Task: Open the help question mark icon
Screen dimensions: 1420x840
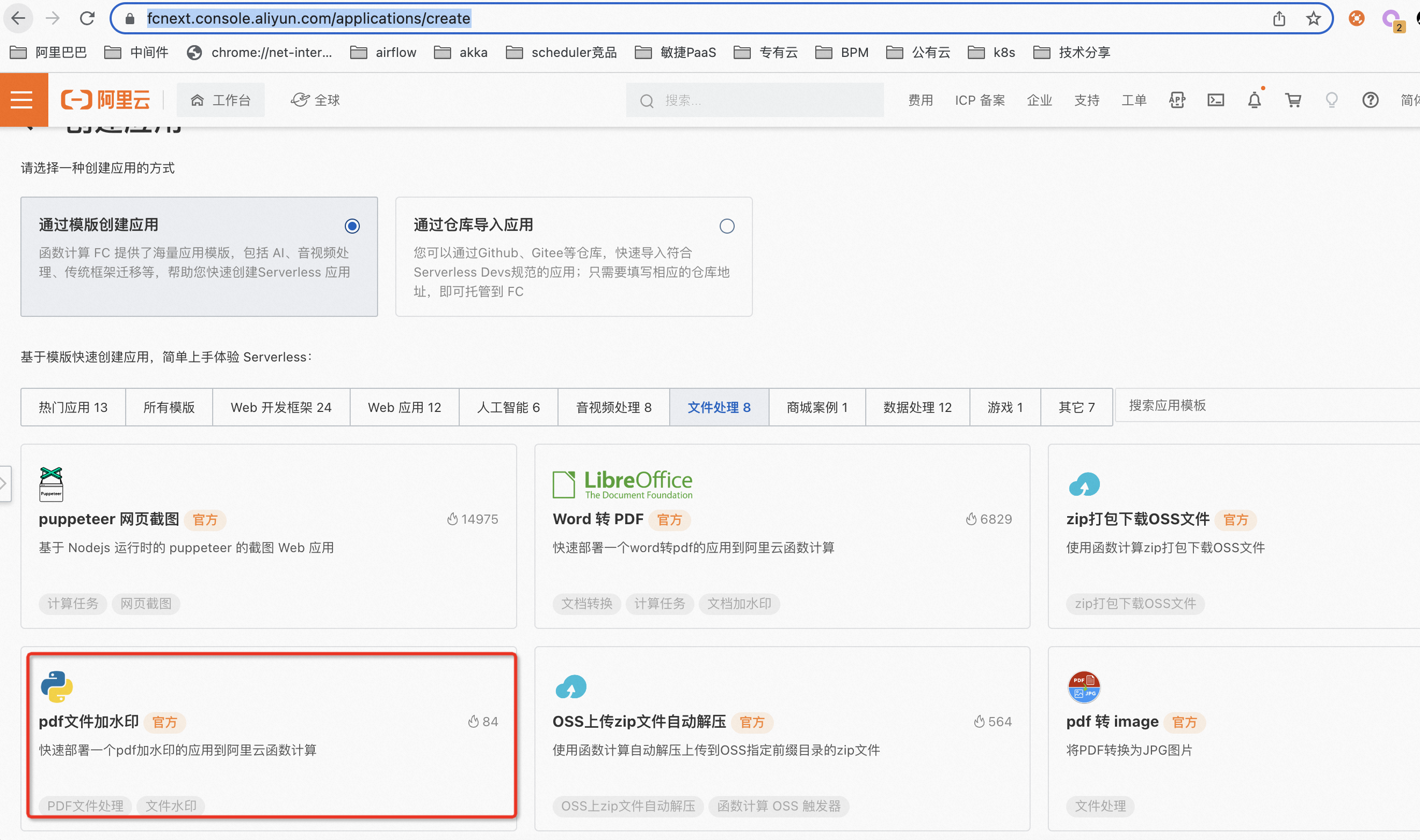Action: 1370,100
